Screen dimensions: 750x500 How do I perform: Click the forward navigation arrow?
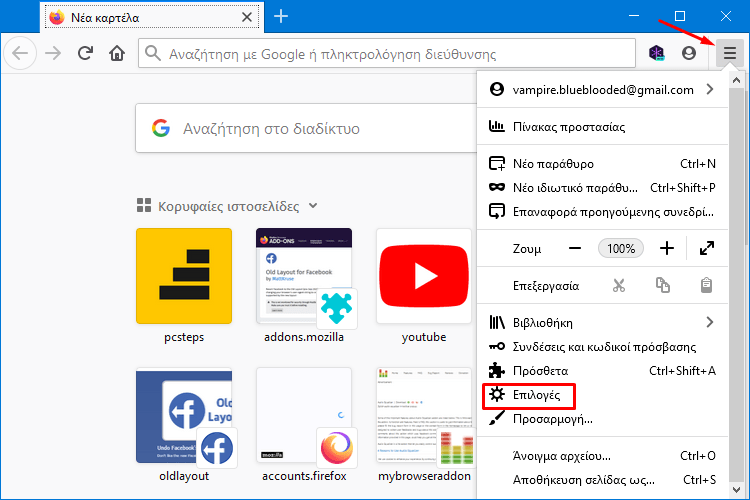[x=53, y=53]
